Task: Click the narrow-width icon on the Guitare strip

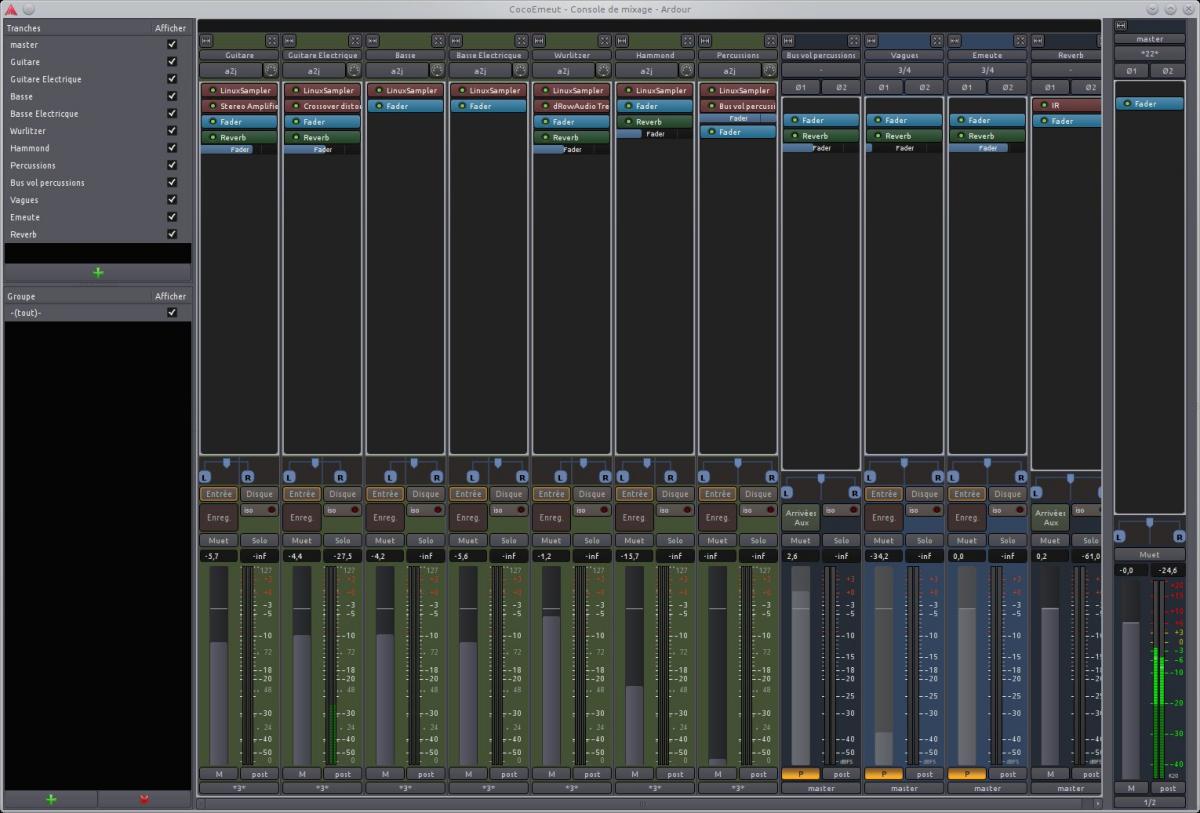Action: click(x=206, y=41)
